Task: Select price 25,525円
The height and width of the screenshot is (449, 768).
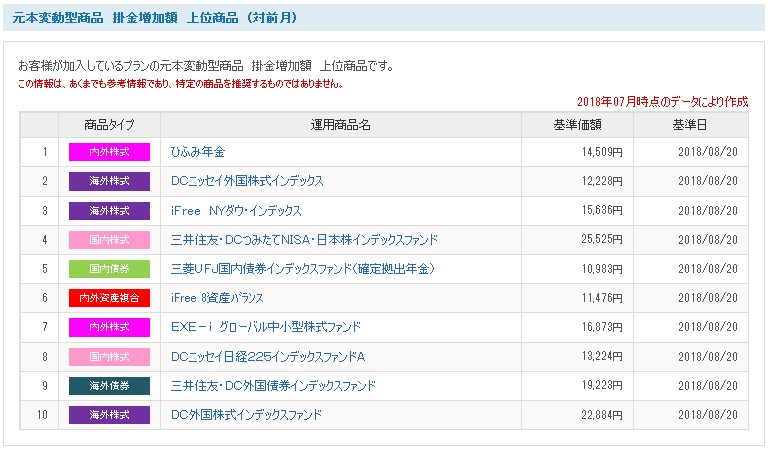Action: point(602,239)
